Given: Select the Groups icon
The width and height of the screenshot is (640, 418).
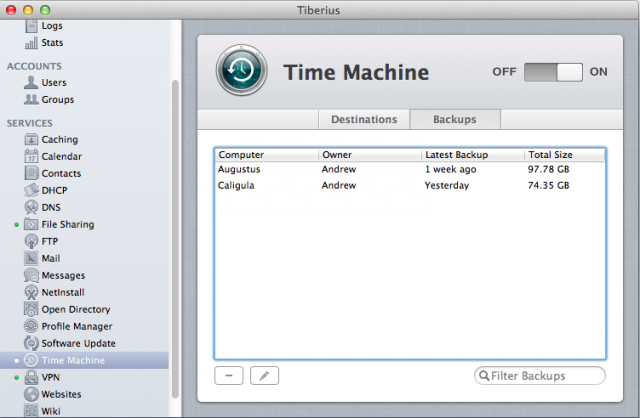Looking at the screenshot, I should [x=31, y=99].
